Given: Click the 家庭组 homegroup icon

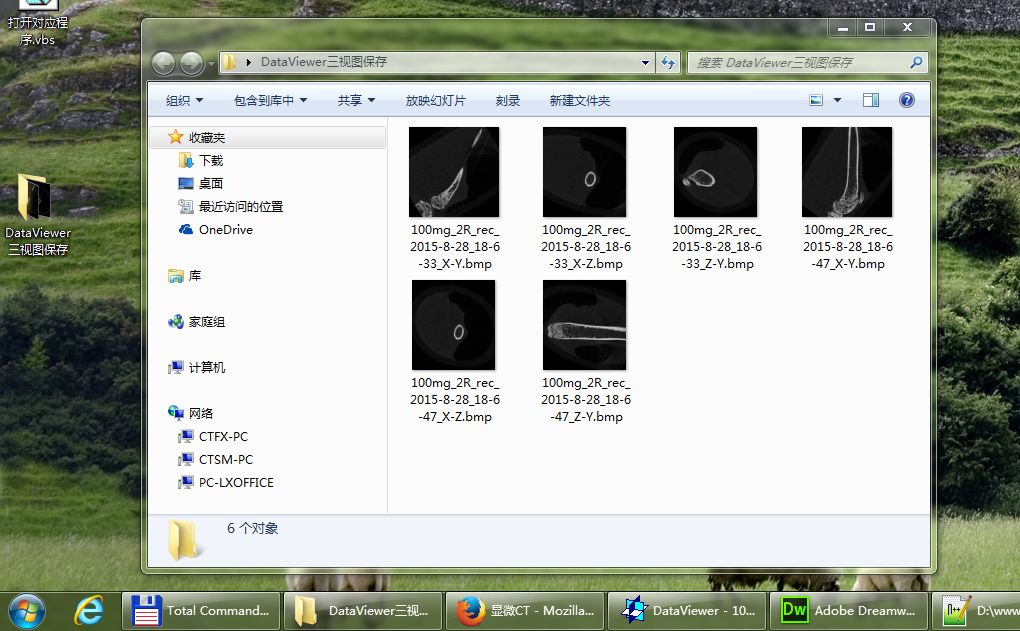Looking at the screenshot, I should [176, 321].
